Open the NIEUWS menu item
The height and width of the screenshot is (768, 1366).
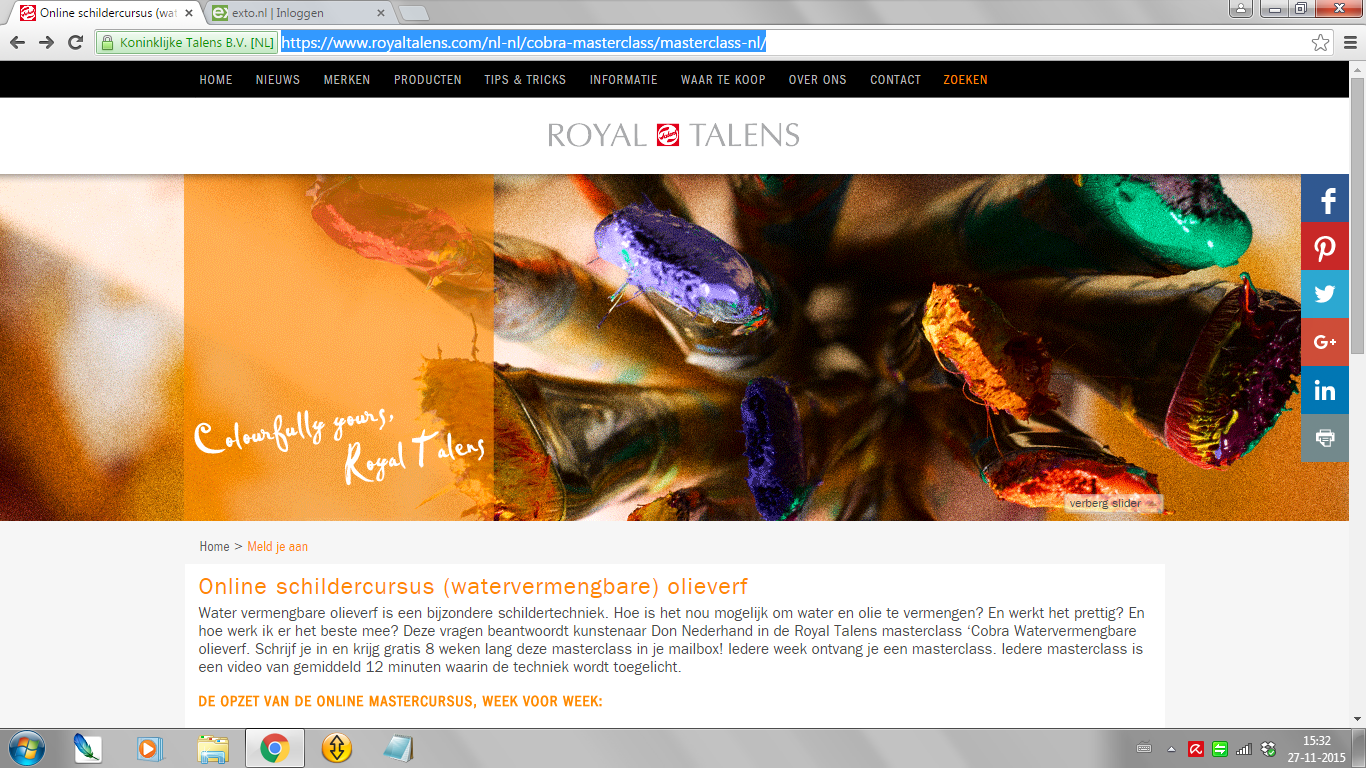point(278,80)
